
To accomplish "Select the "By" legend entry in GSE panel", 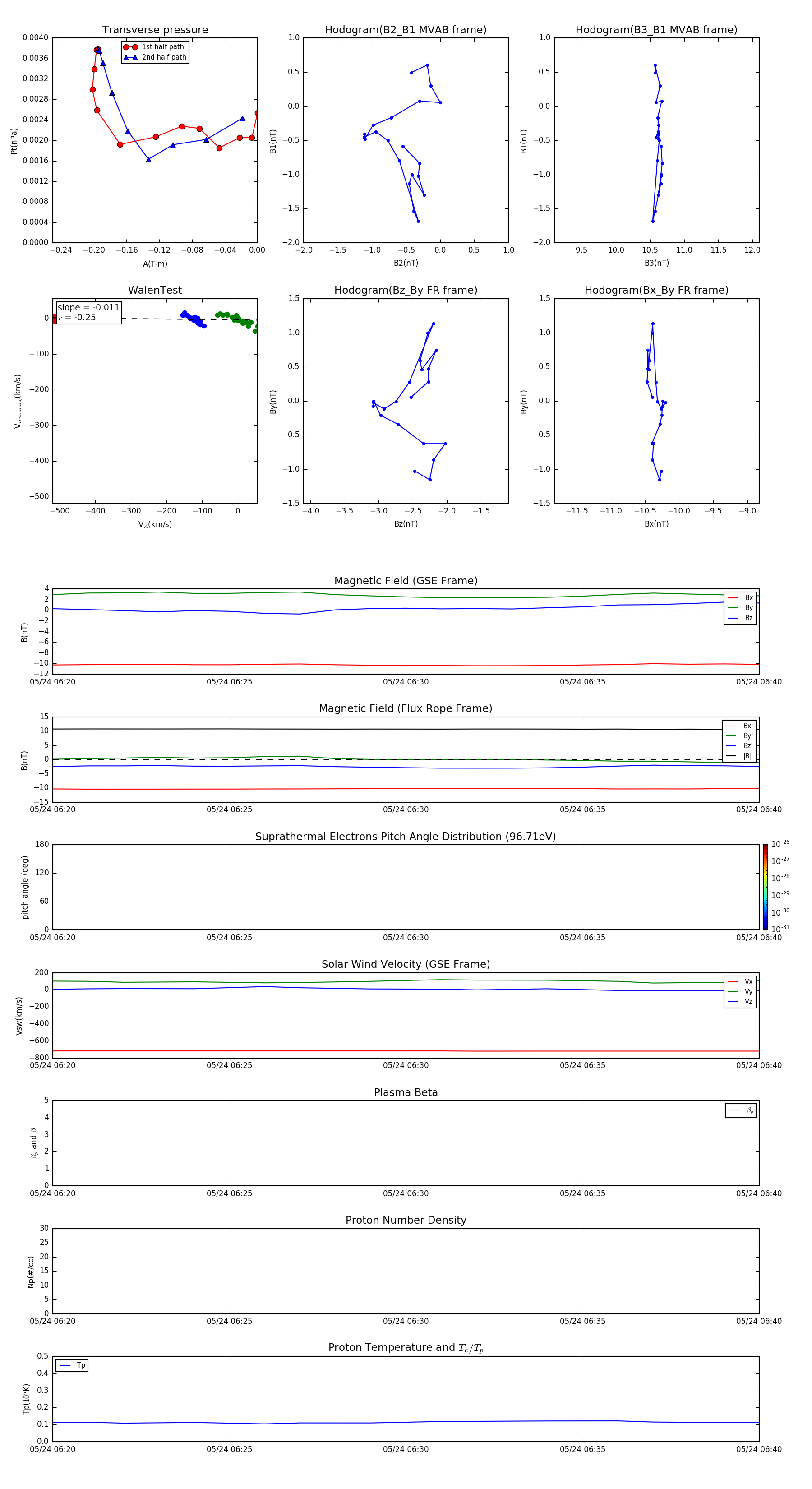I will (740, 607).
